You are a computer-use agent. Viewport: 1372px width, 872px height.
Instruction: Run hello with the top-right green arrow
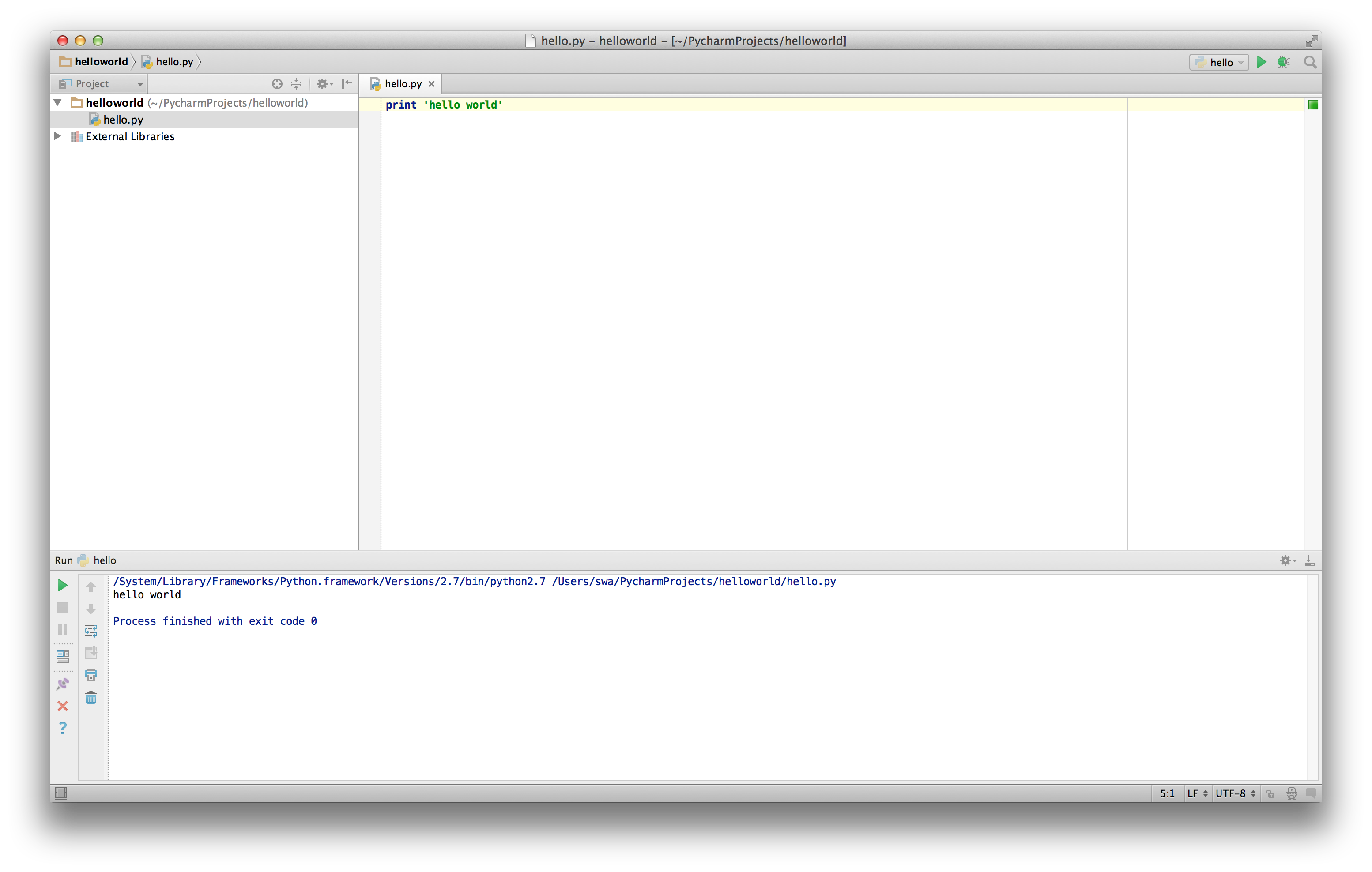point(1262,62)
